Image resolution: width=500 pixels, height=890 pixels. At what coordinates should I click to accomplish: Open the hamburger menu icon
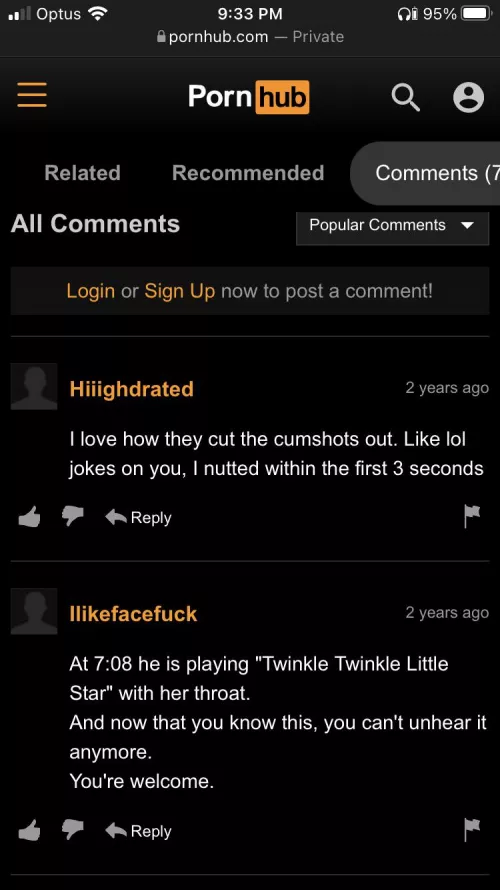pos(32,95)
